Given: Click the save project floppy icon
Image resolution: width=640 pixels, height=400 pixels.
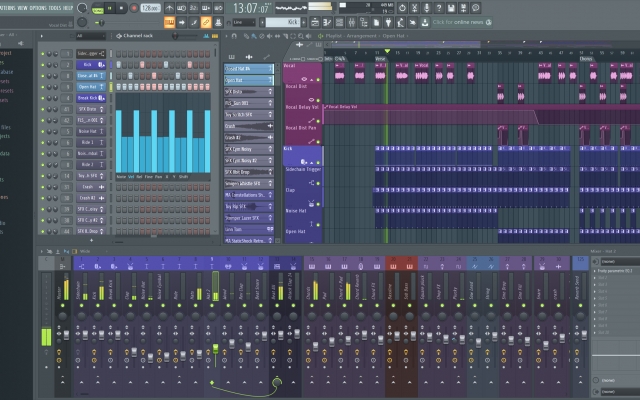Looking at the screenshot, I should coord(451,8).
